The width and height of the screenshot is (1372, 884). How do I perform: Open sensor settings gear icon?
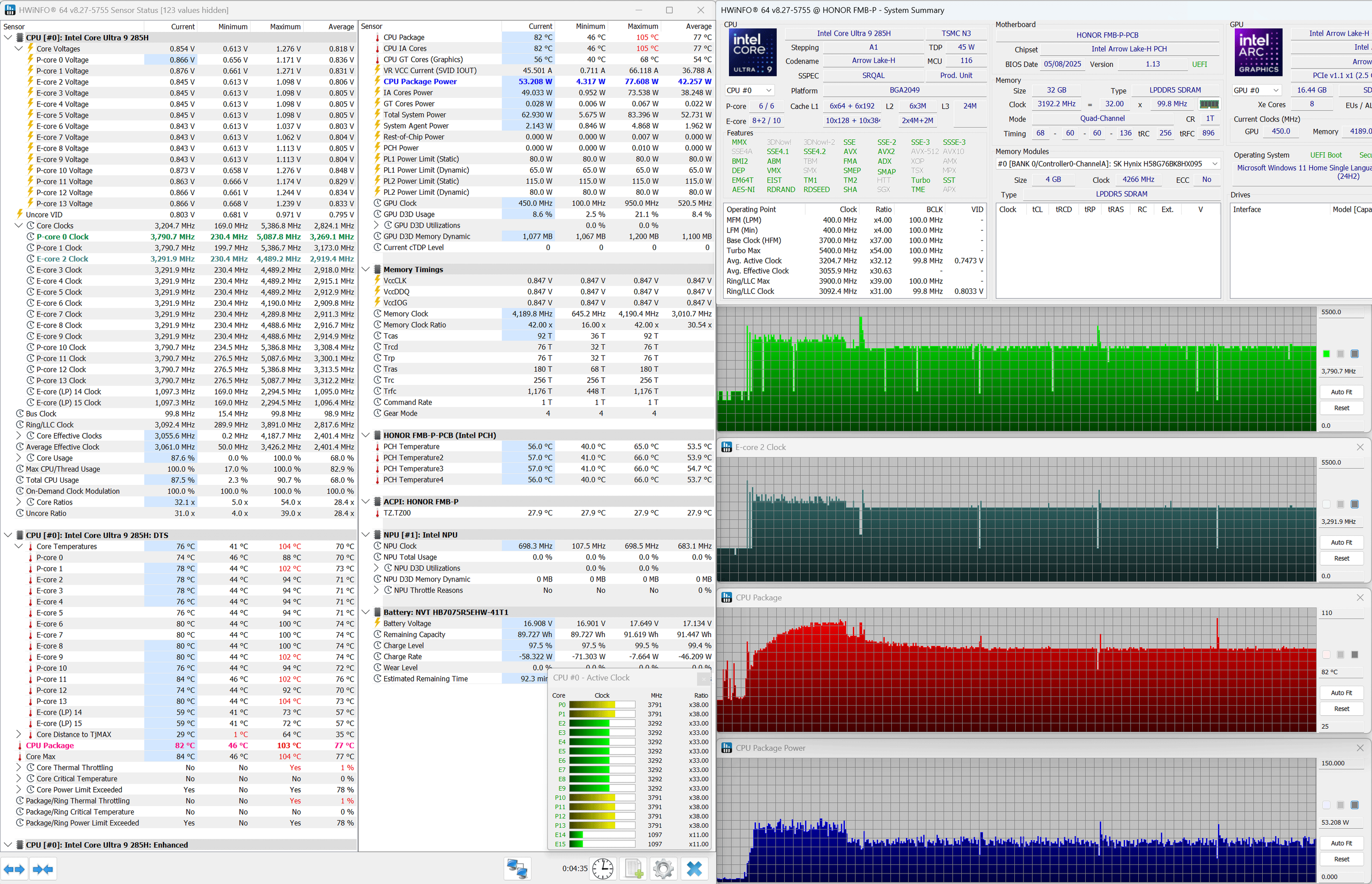[x=663, y=868]
